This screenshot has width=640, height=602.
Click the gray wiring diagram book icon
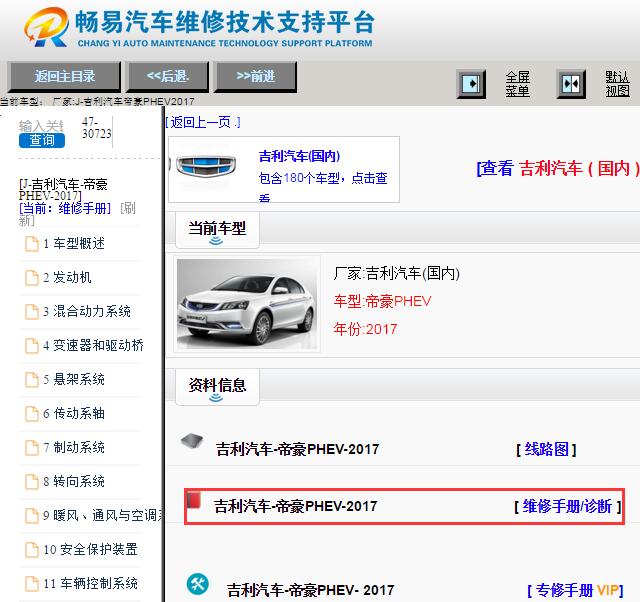[192, 442]
